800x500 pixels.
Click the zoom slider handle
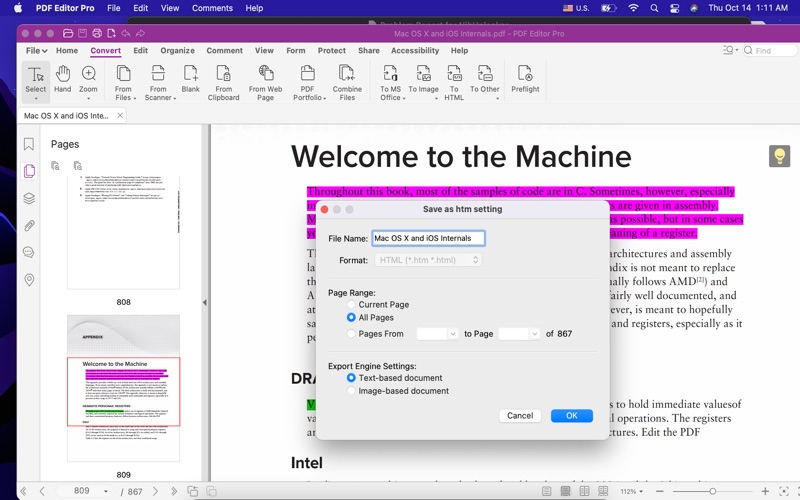(712, 491)
